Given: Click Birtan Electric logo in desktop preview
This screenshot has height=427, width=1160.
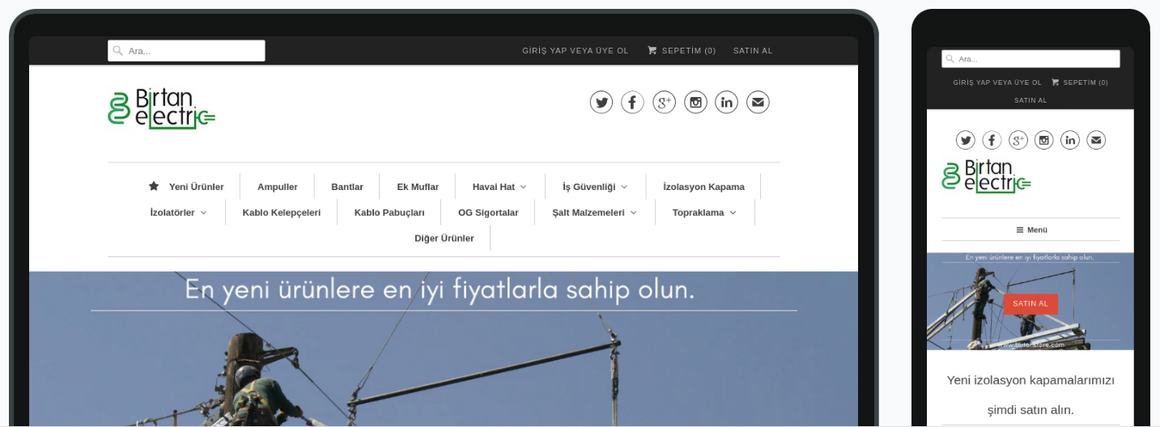Looking at the screenshot, I should pyautogui.click(x=161, y=109).
